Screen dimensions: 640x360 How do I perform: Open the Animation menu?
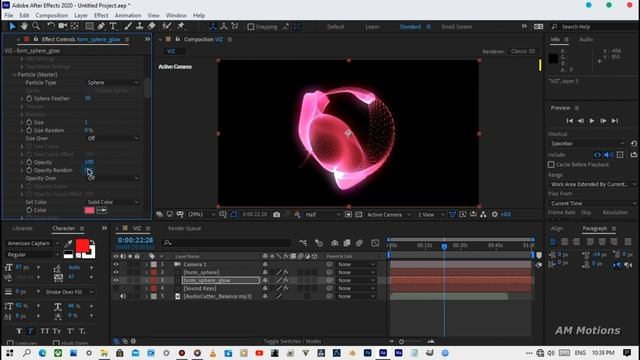pos(128,15)
